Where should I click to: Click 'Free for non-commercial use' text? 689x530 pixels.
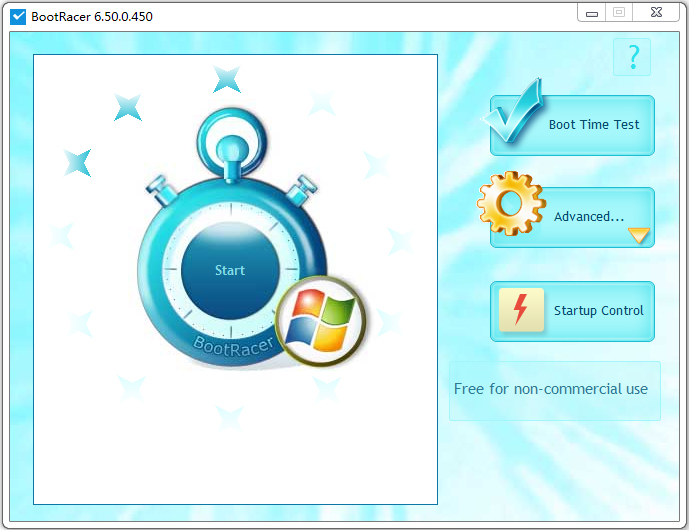coord(551,389)
